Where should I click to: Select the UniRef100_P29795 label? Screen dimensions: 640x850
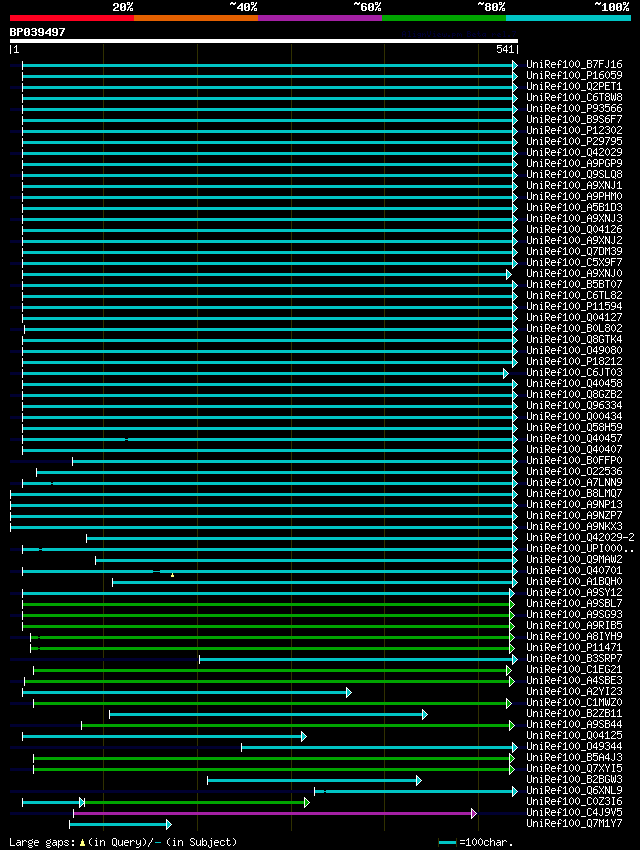click(x=574, y=141)
